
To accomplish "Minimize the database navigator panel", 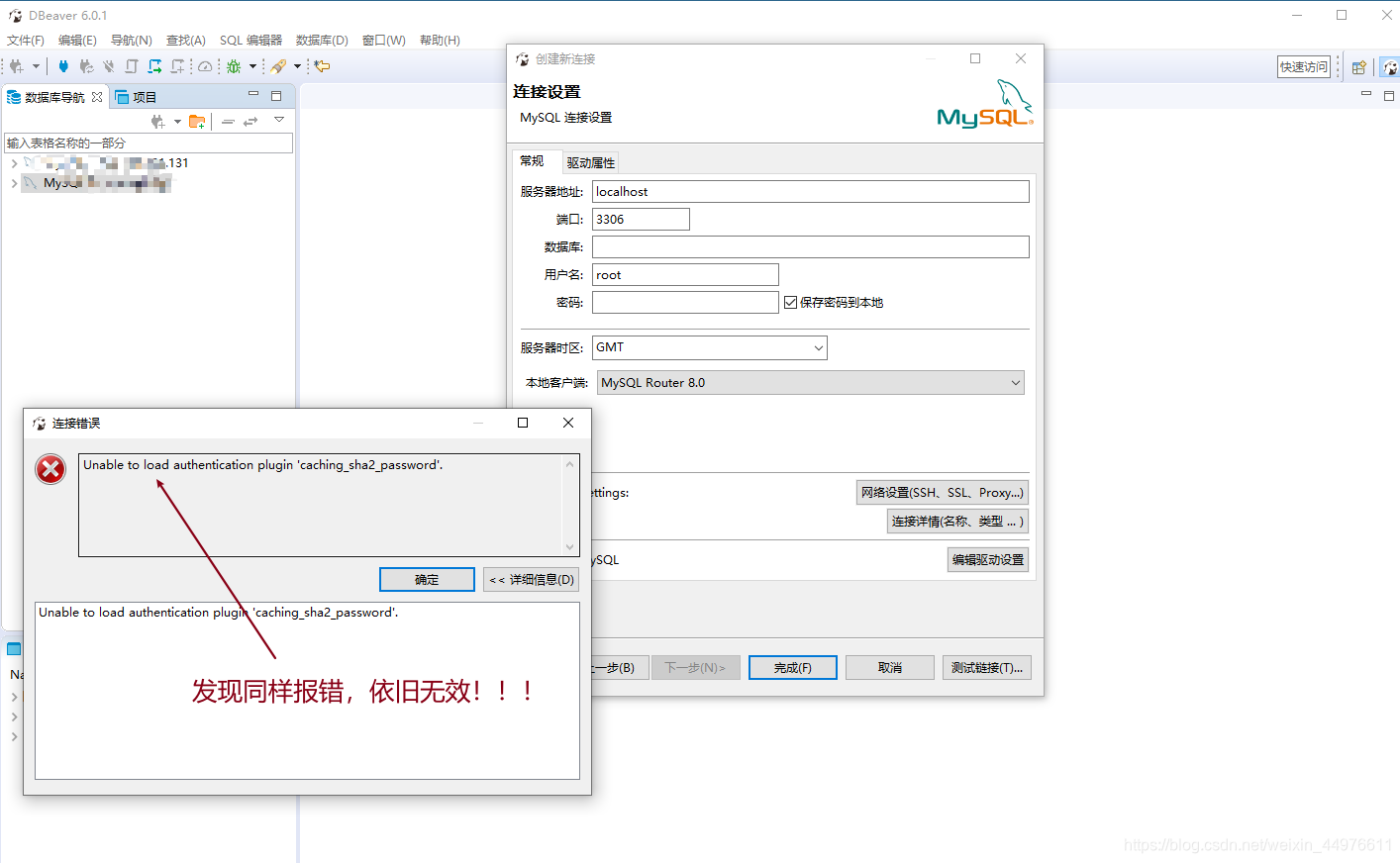I will click(253, 95).
